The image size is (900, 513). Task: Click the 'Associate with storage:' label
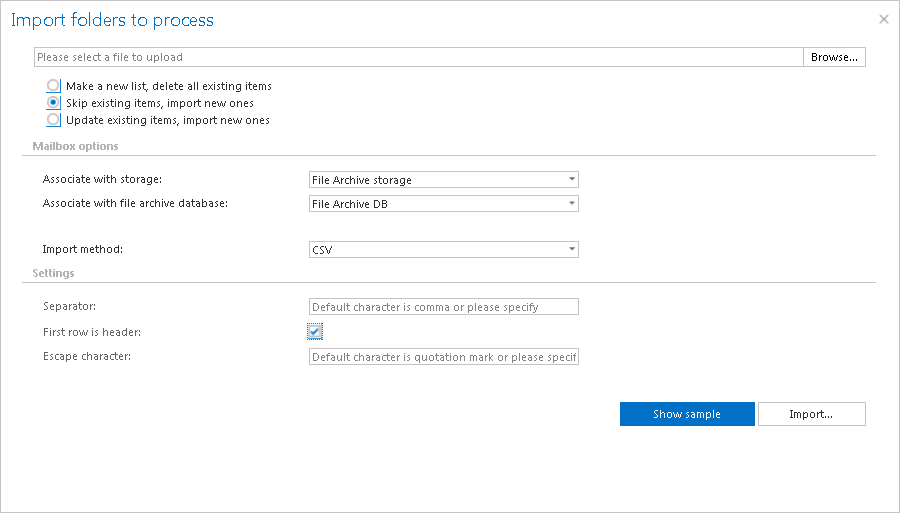(102, 180)
